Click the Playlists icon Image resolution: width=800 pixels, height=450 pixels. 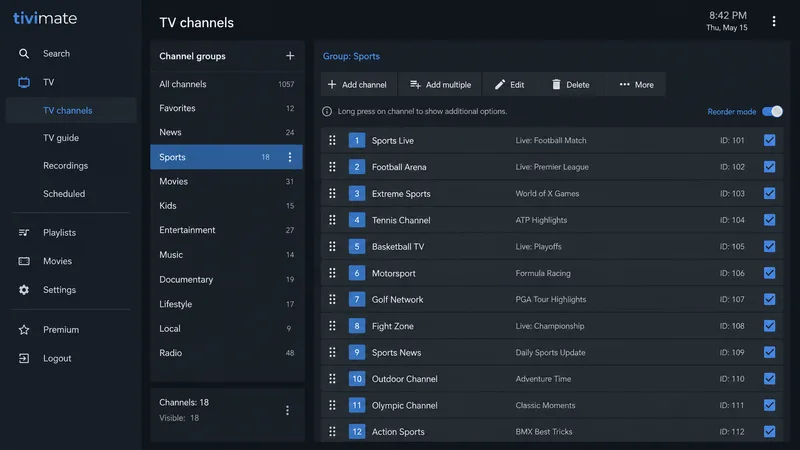[x=24, y=233]
